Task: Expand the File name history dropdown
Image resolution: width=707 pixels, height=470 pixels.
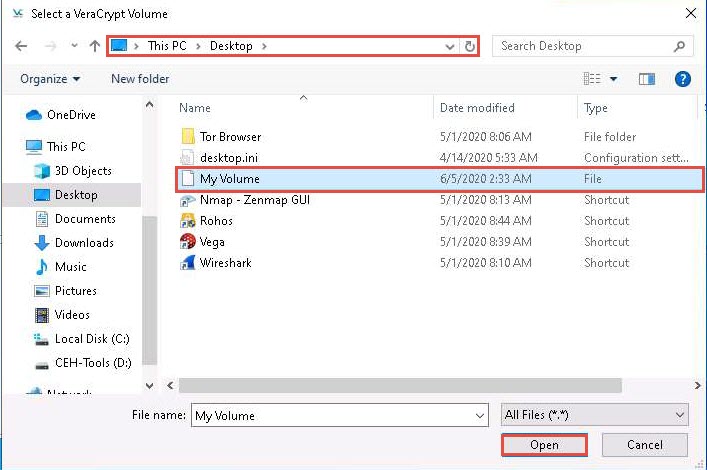Action: coord(480,415)
